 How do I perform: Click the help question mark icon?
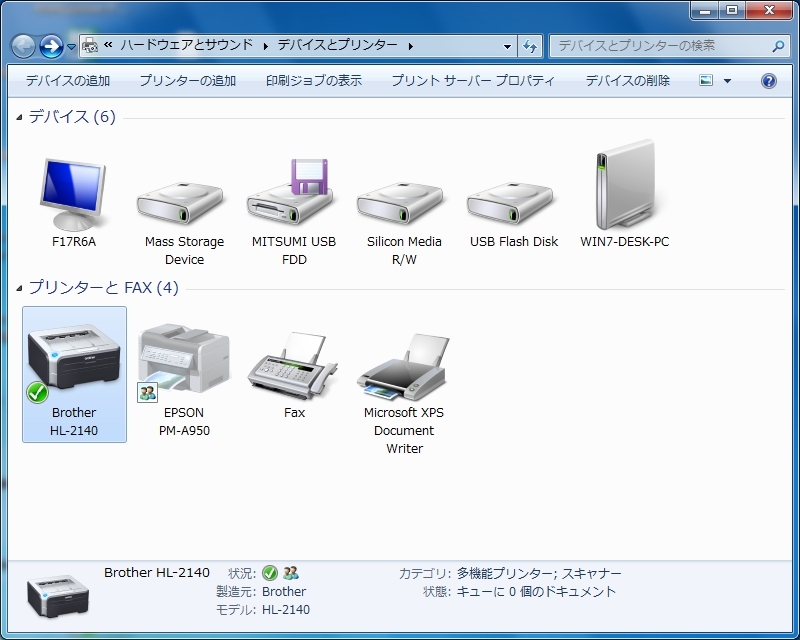click(768, 81)
